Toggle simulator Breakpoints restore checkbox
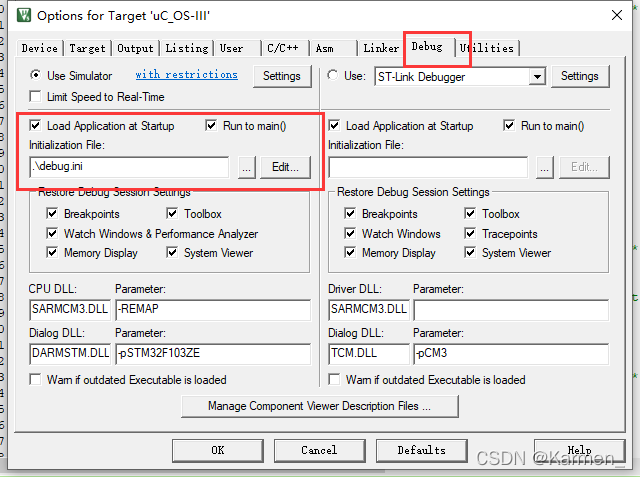 52,213
